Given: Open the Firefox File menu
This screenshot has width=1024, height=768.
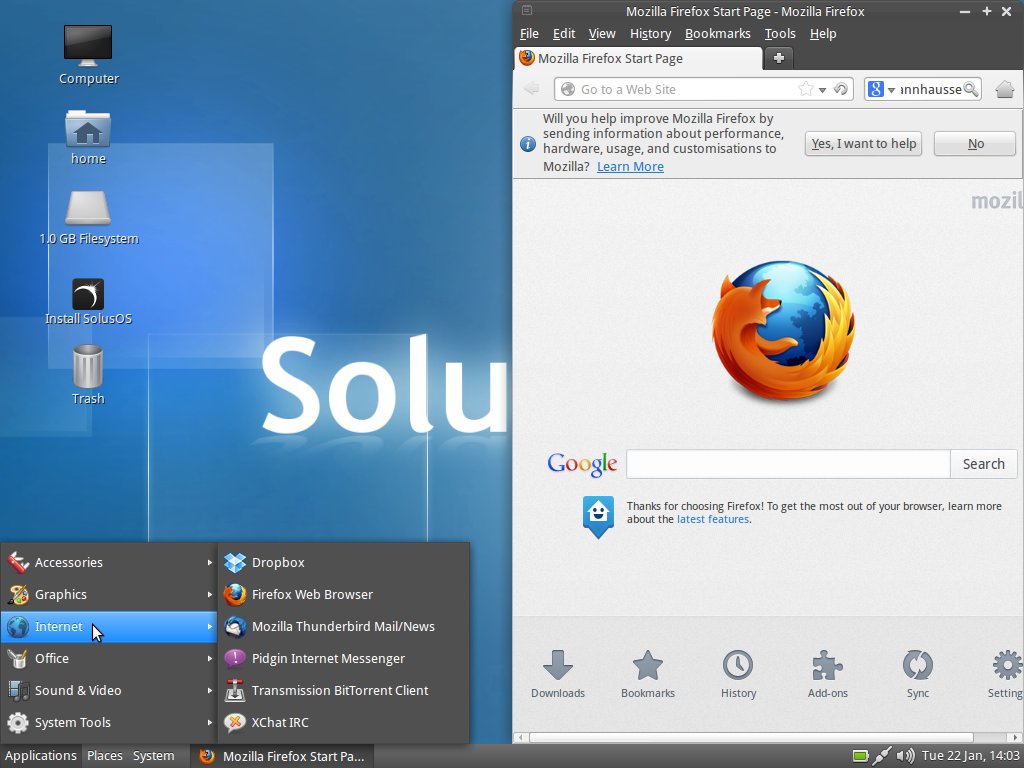Looking at the screenshot, I should tap(529, 34).
